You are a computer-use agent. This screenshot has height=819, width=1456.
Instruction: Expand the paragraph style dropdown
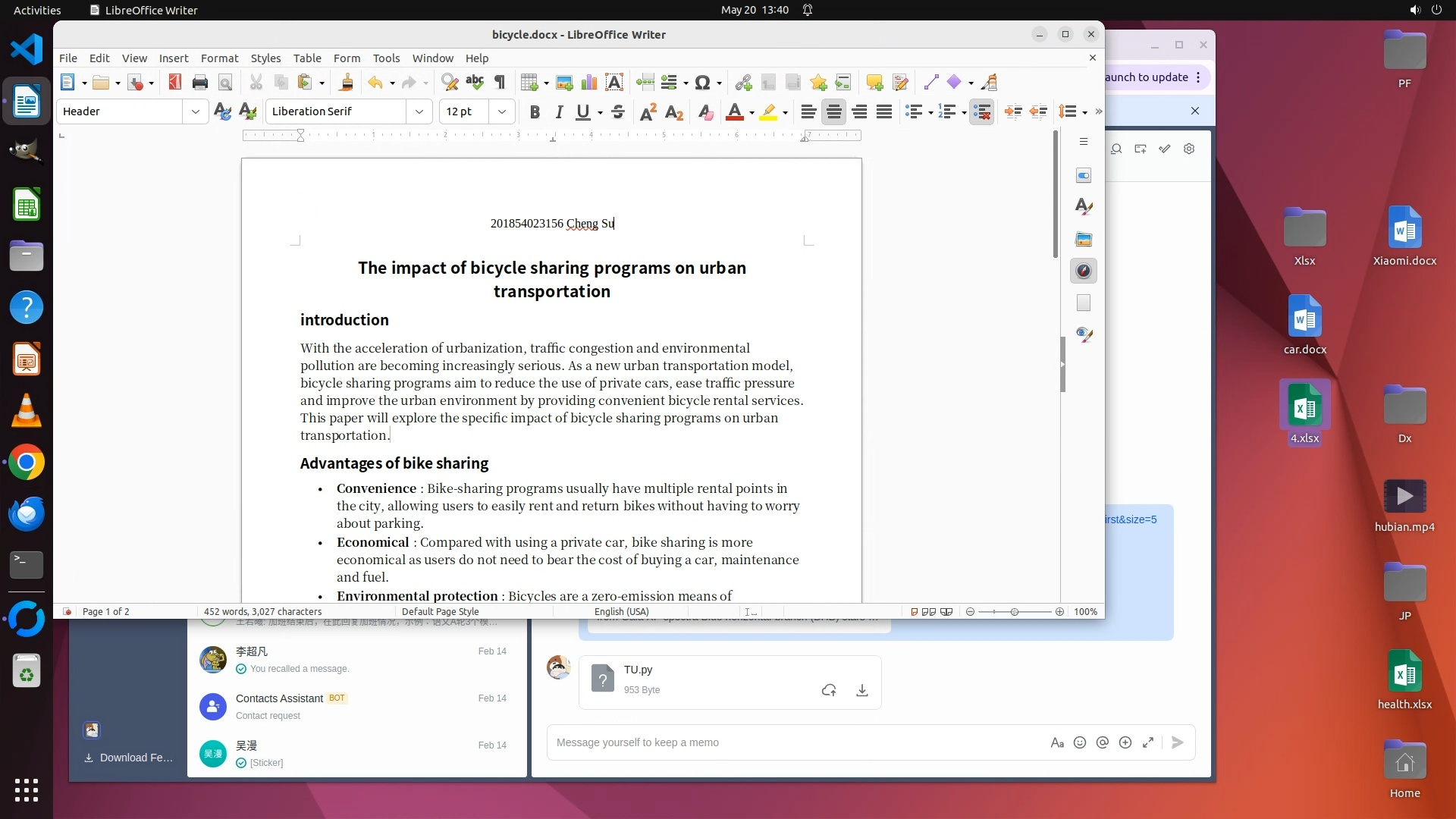tap(195, 111)
